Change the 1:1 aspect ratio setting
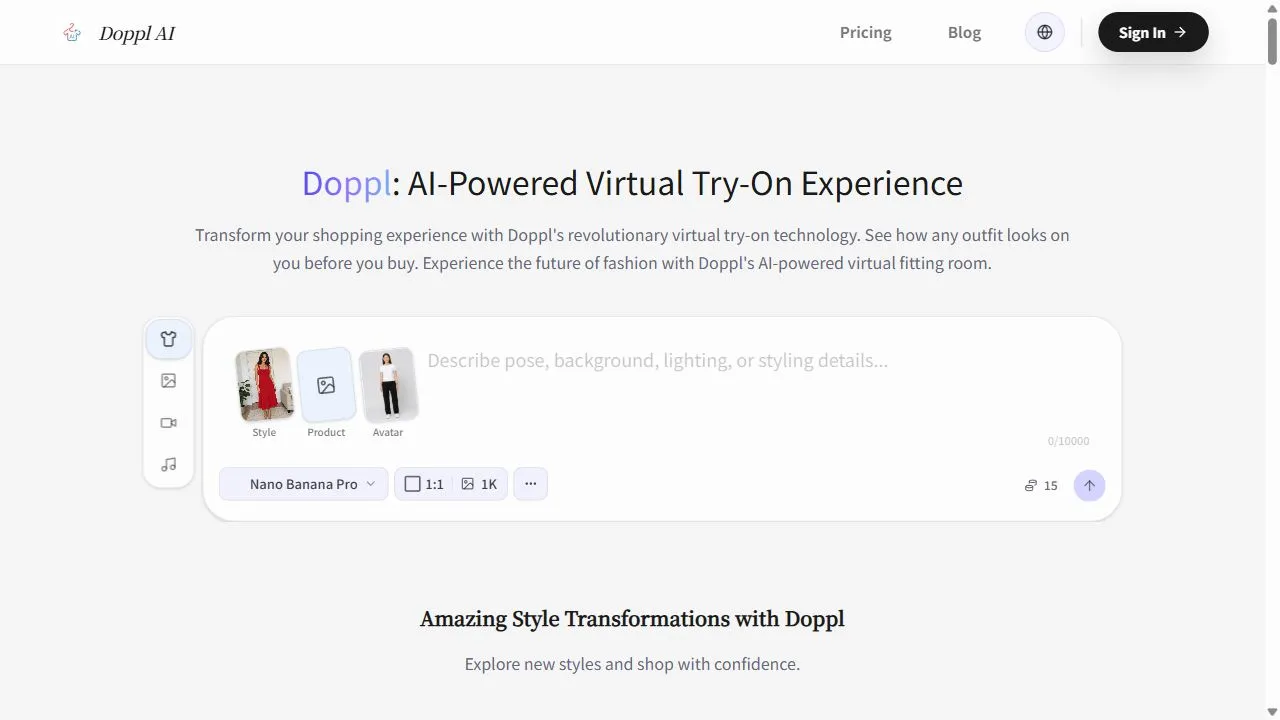This screenshot has width=1280, height=720. click(x=424, y=484)
